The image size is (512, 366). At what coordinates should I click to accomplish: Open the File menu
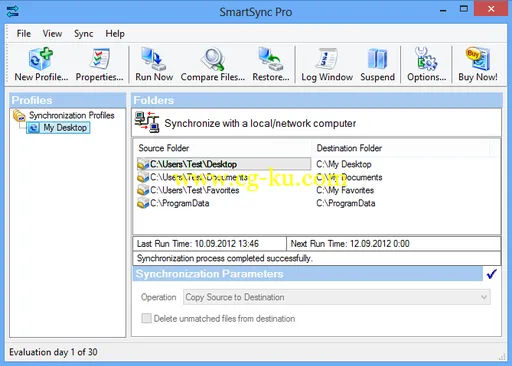pyautogui.click(x=24, y=33)
